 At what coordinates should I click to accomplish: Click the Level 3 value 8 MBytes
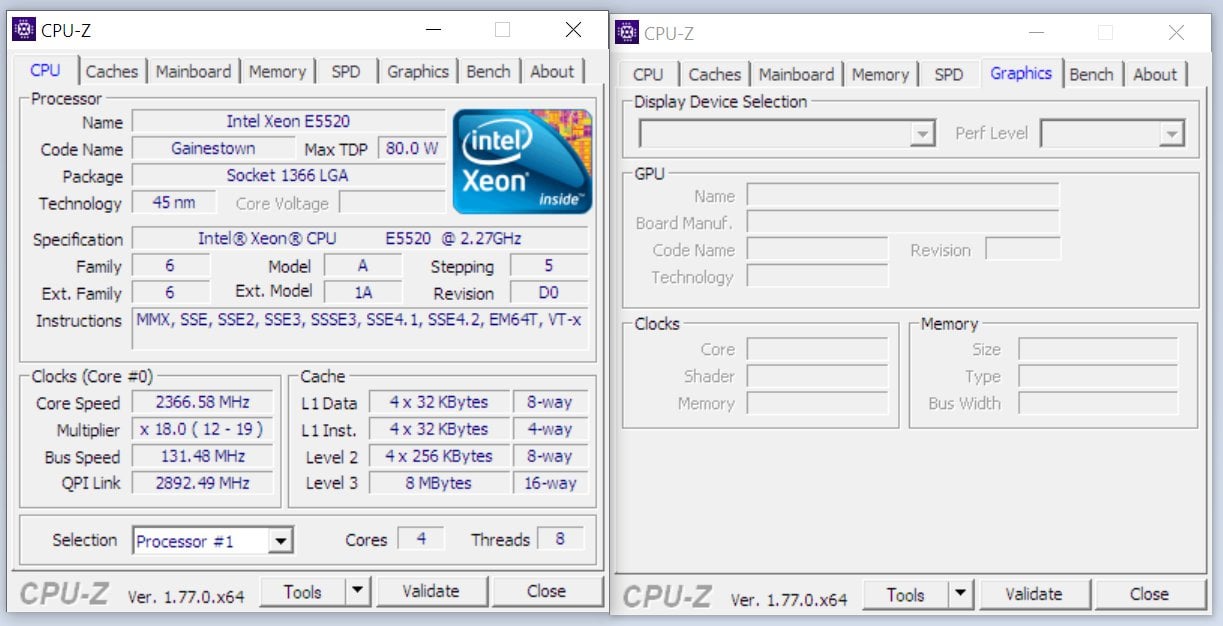439,483
